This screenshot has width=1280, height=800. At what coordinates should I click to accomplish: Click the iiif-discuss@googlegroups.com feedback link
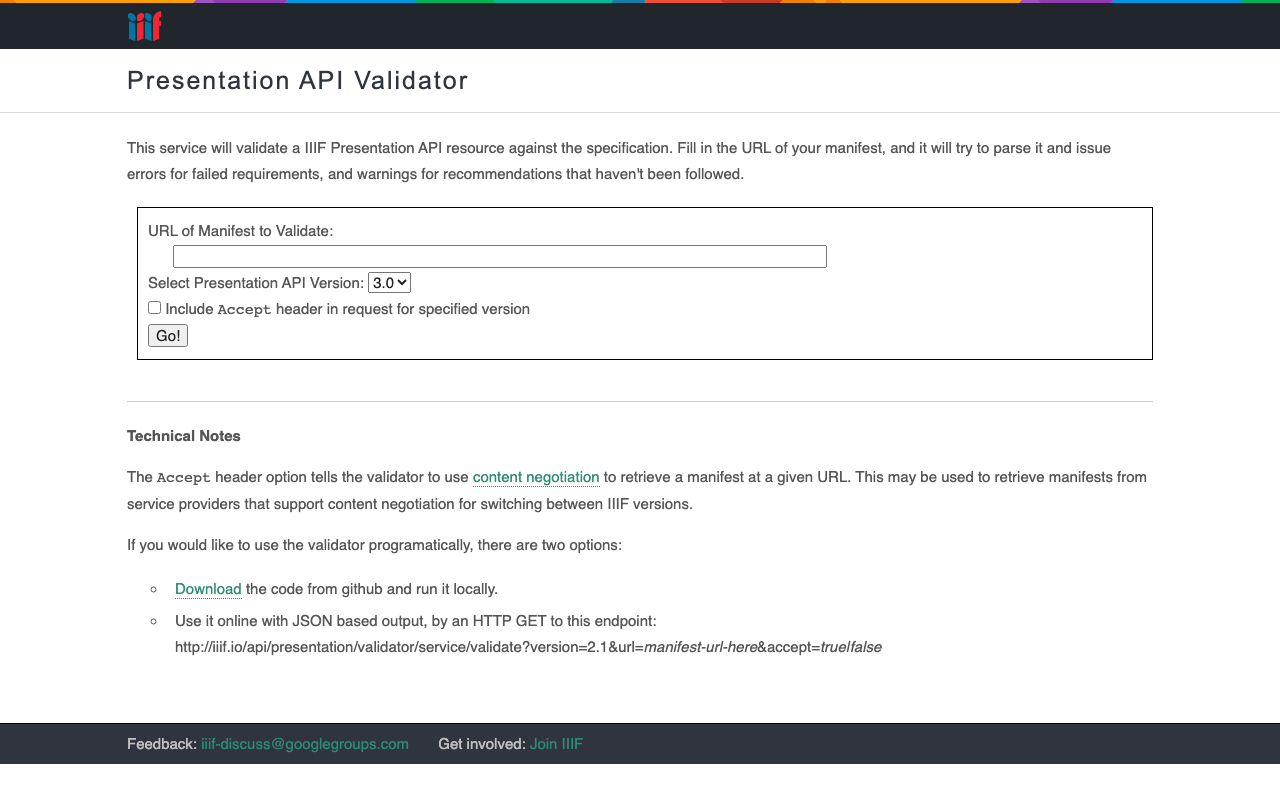click(304, 744)
